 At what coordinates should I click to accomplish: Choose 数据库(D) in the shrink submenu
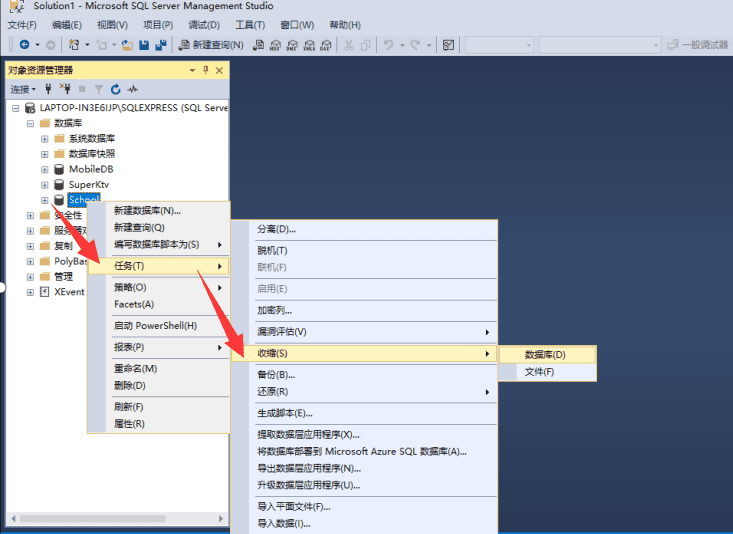click(547, 354)
